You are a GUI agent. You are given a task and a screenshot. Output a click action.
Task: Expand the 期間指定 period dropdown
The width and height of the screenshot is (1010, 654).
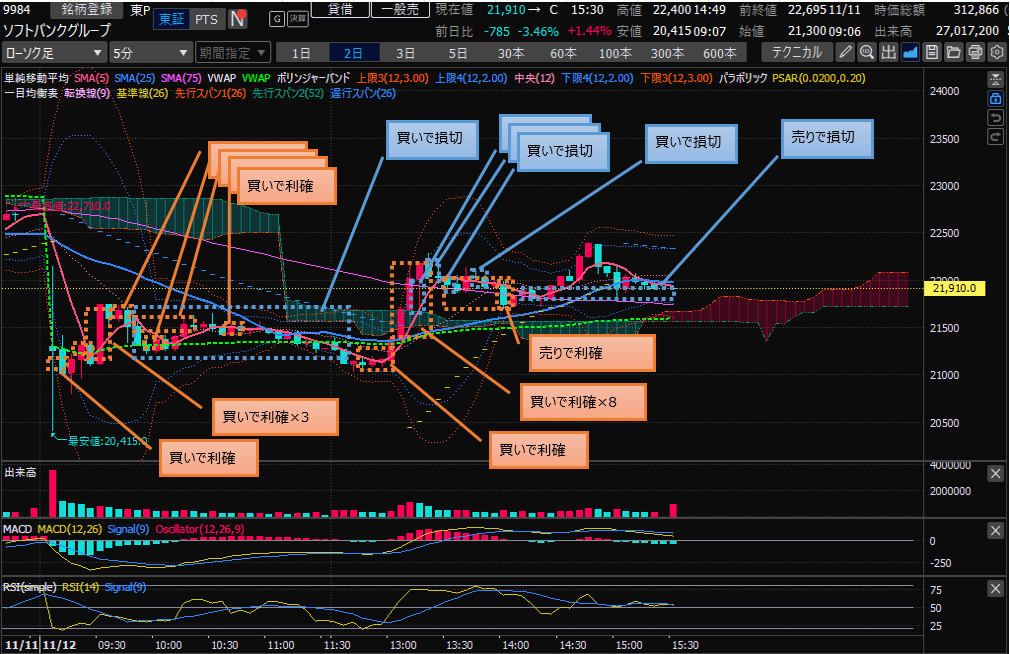tap(232, 52)
